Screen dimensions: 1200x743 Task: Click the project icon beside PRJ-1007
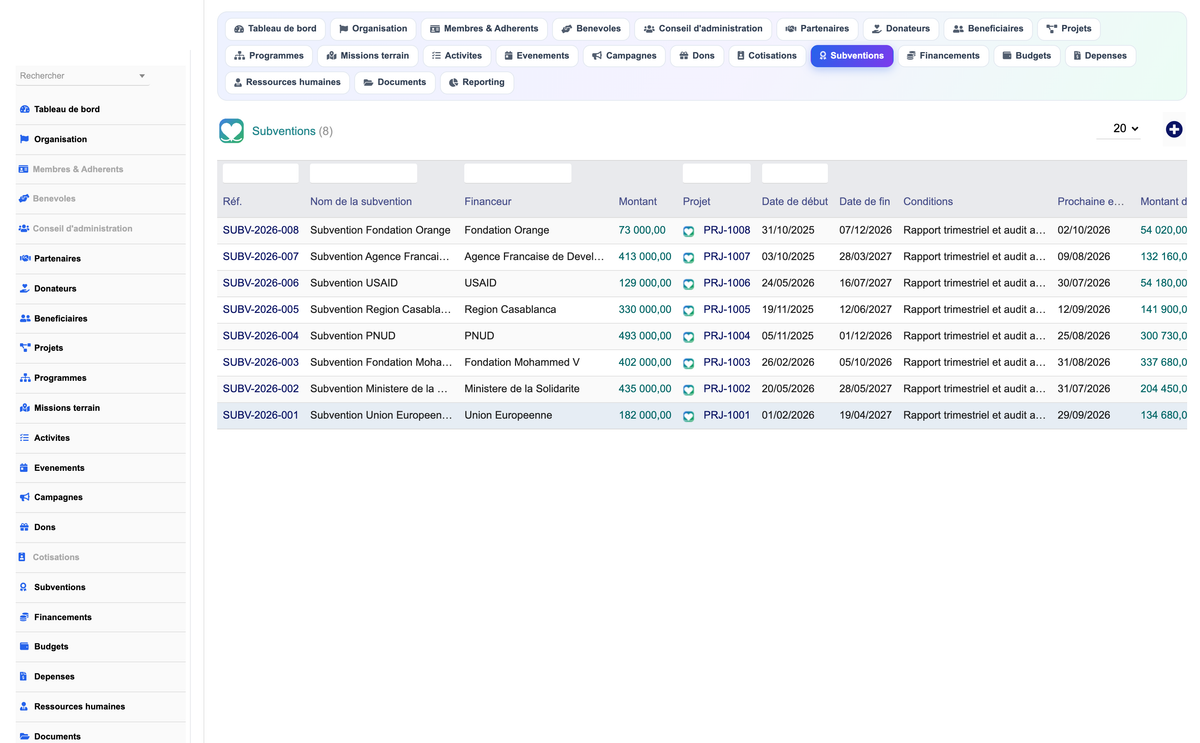pyautogui.click(x=689, y=257)
